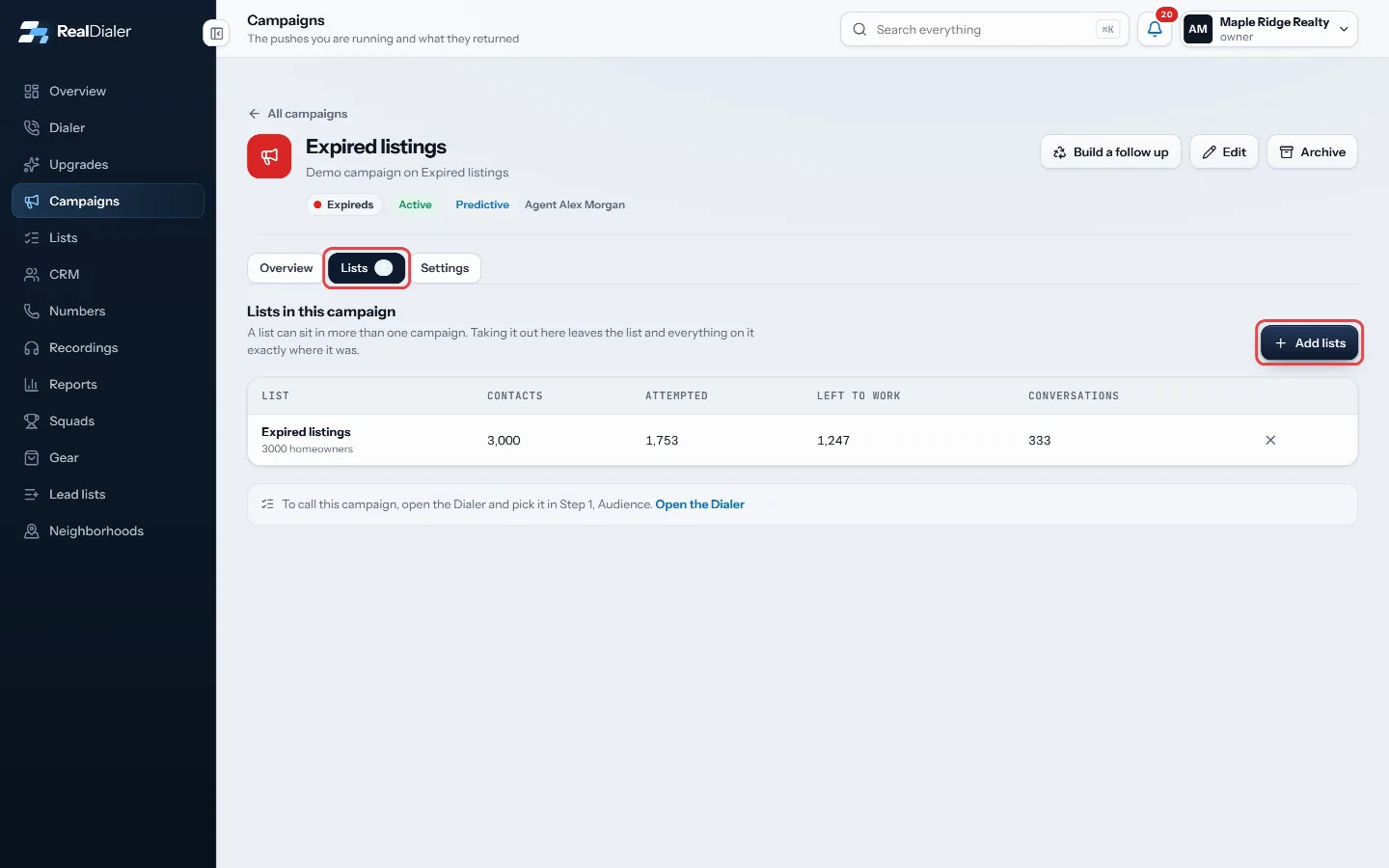Click the Agent Alex Morgan label

[575, 204]
